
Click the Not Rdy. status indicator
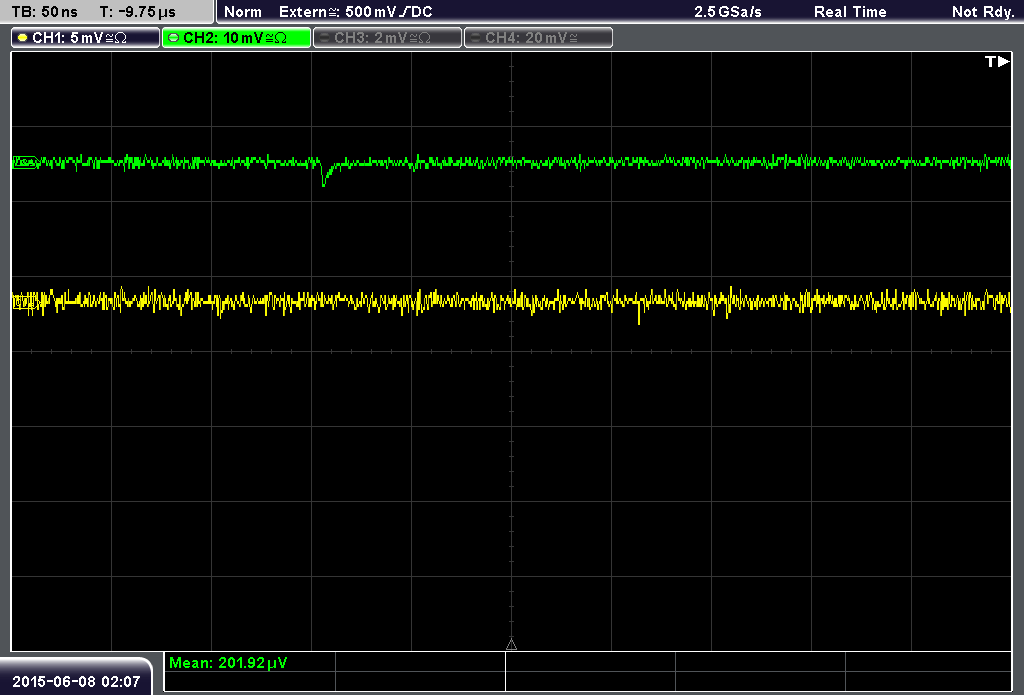pos(983,12)
